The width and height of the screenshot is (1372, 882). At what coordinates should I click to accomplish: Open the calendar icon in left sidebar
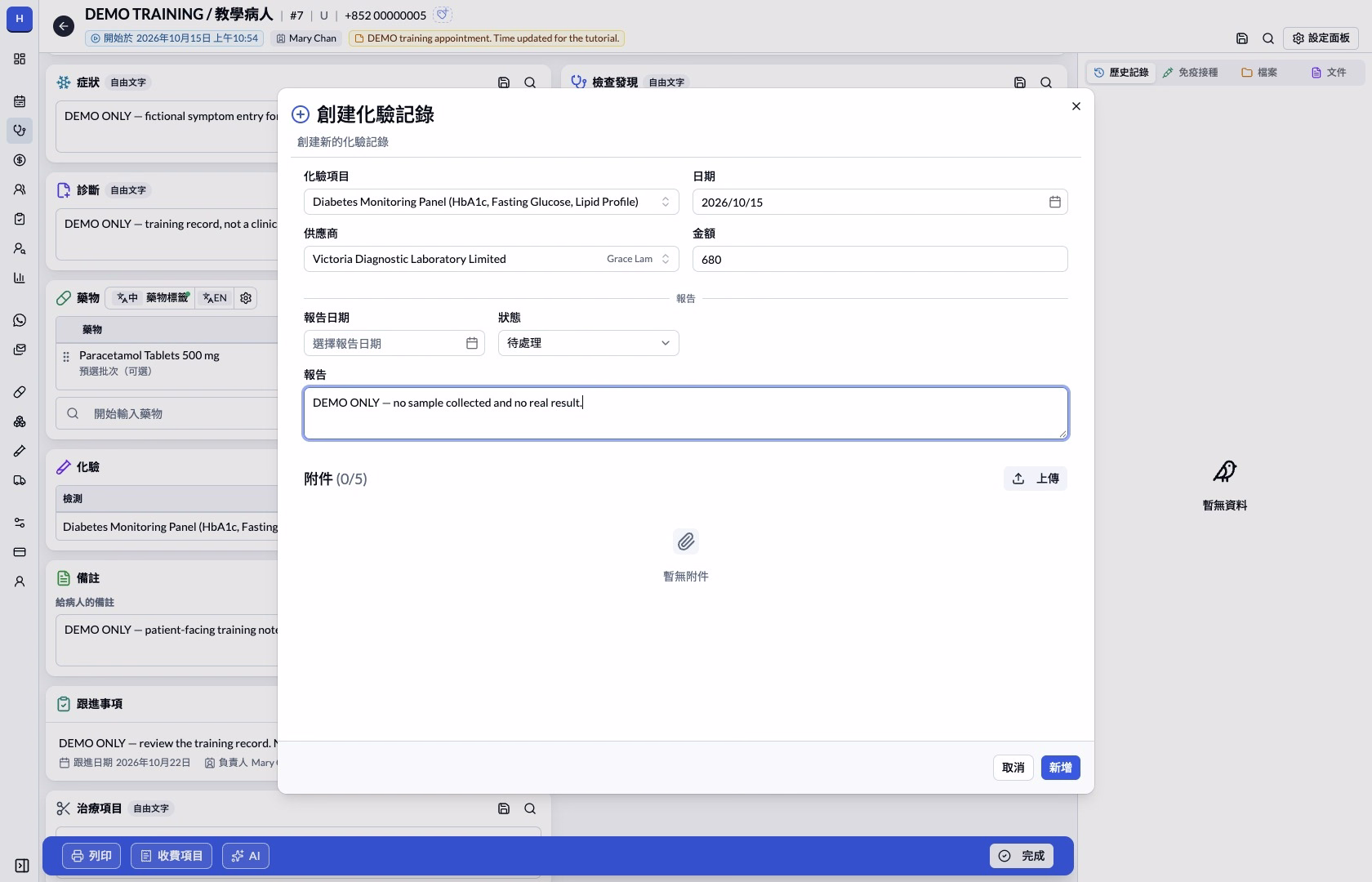[x=20, y=101]
